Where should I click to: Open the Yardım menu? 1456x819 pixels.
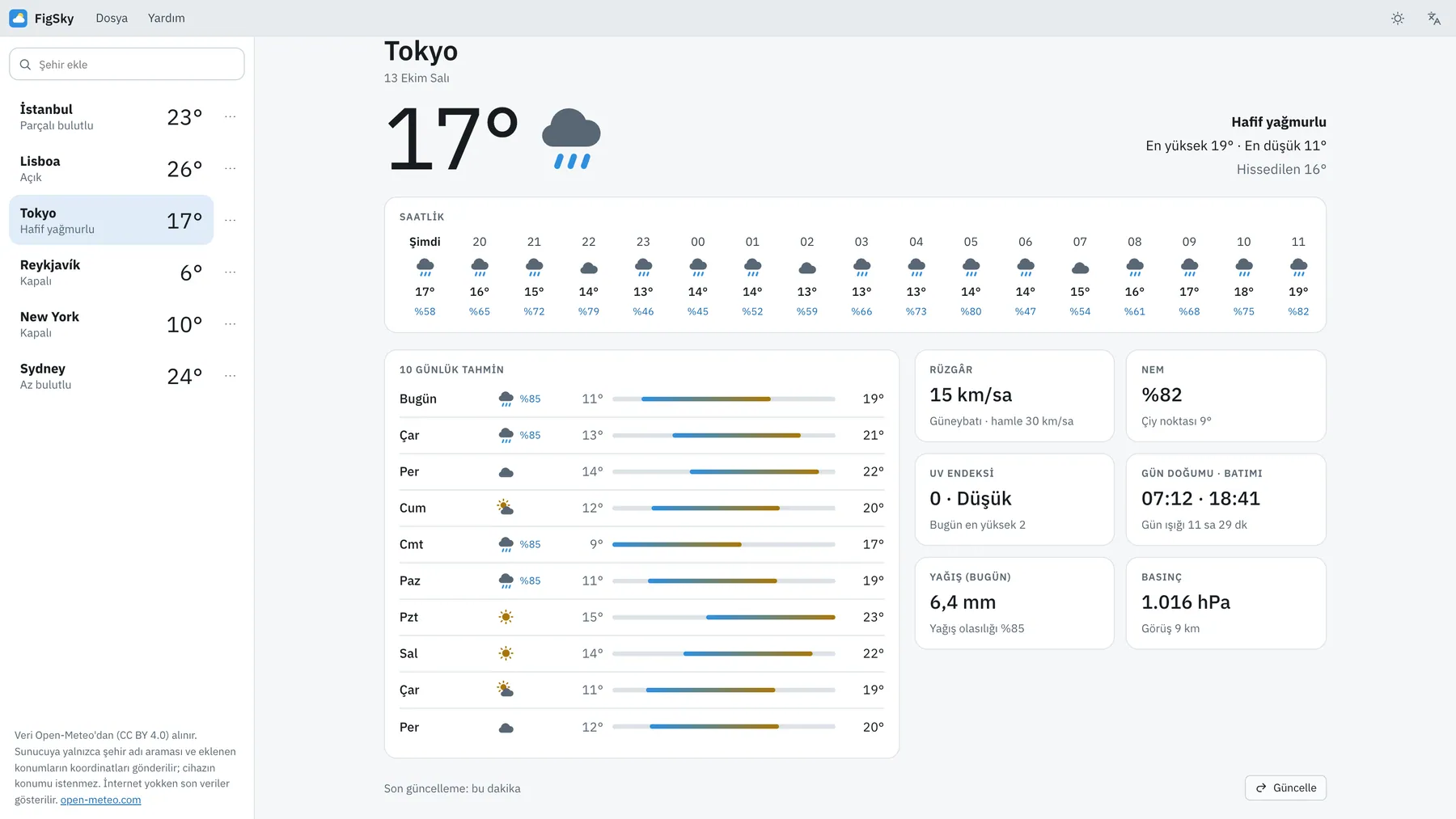click(x=167, y=18)
